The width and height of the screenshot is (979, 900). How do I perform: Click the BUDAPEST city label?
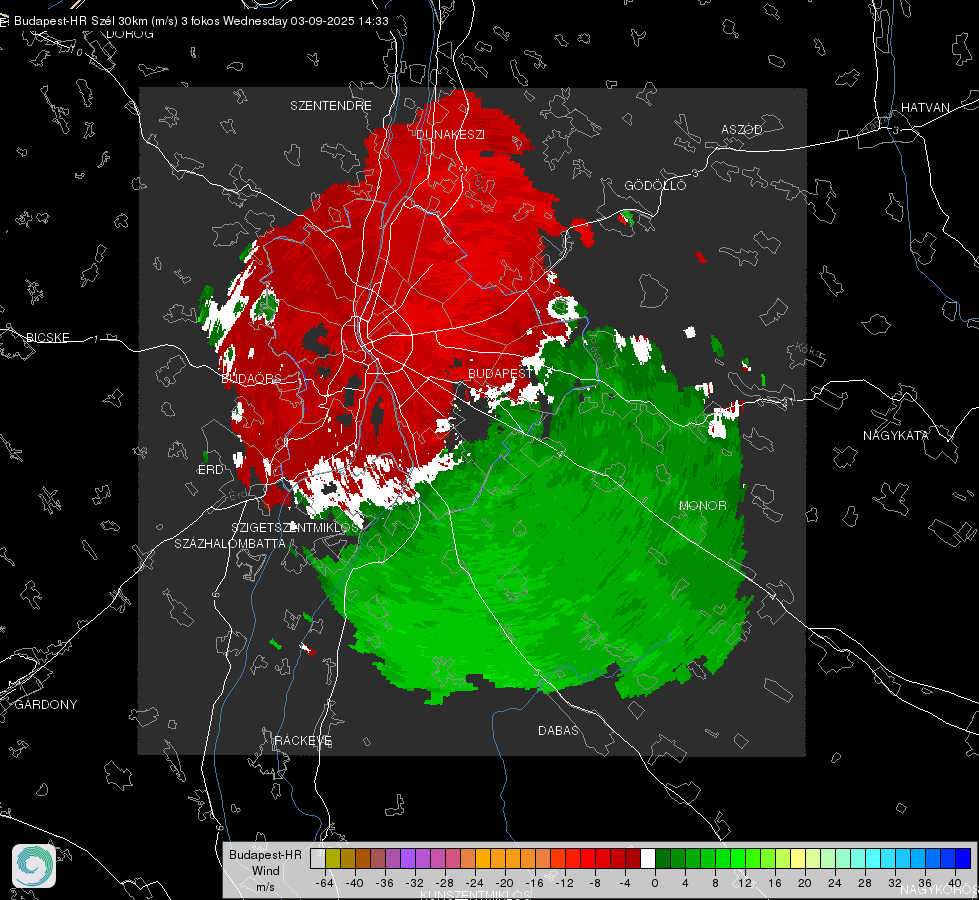499,373
